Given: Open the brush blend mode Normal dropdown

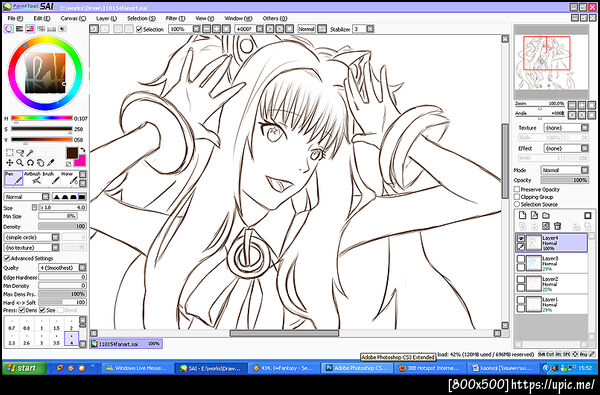Looking at the screenshot, I should [x=46, y=197].
